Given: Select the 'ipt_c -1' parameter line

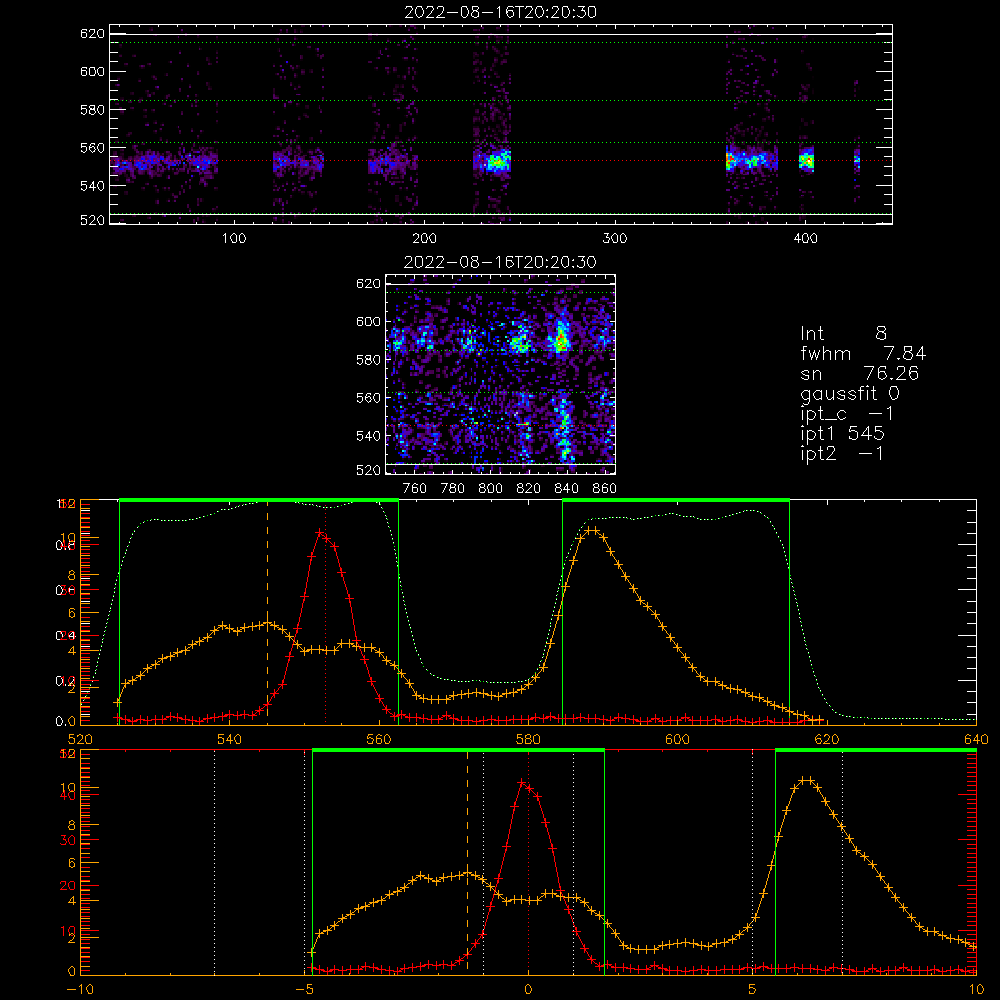Looking at the screenshot, I should [847, 414].
